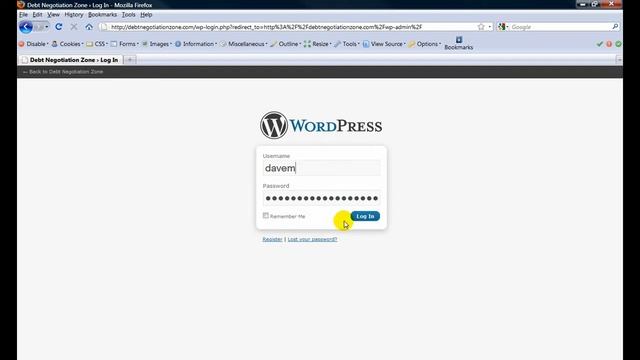Open the web developer Options dropdown
The image size is (640, 360).
coord(425,44)
